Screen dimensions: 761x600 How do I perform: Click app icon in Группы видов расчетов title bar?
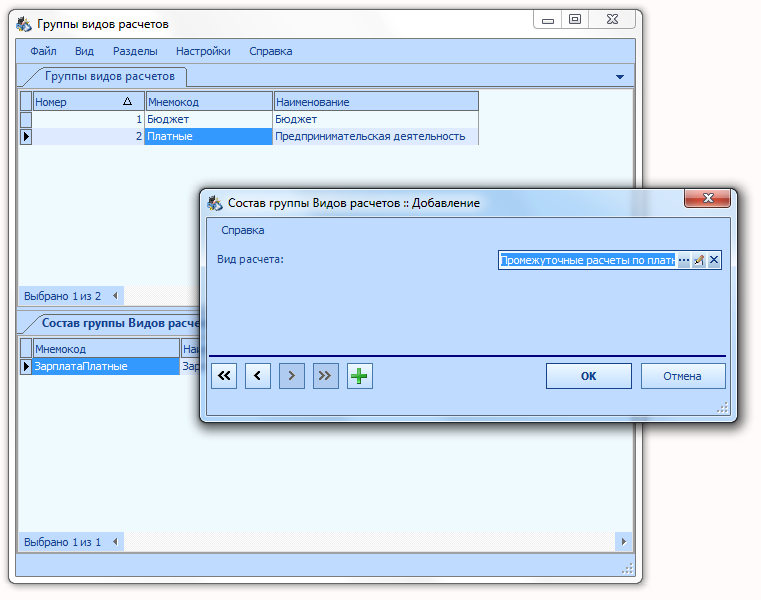[x=24, y=24]
